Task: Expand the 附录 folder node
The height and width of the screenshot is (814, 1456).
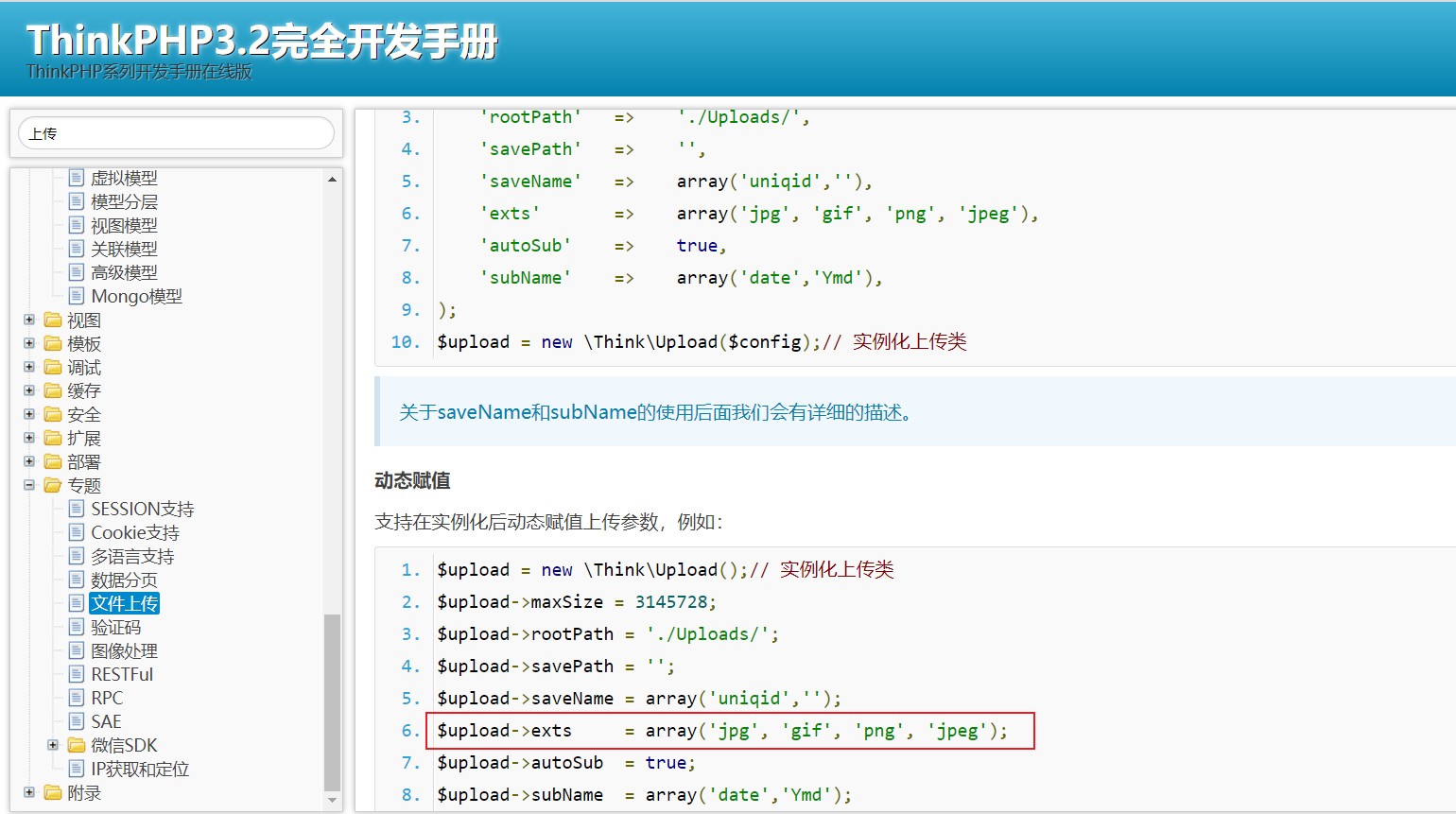Action: [29, 792]
